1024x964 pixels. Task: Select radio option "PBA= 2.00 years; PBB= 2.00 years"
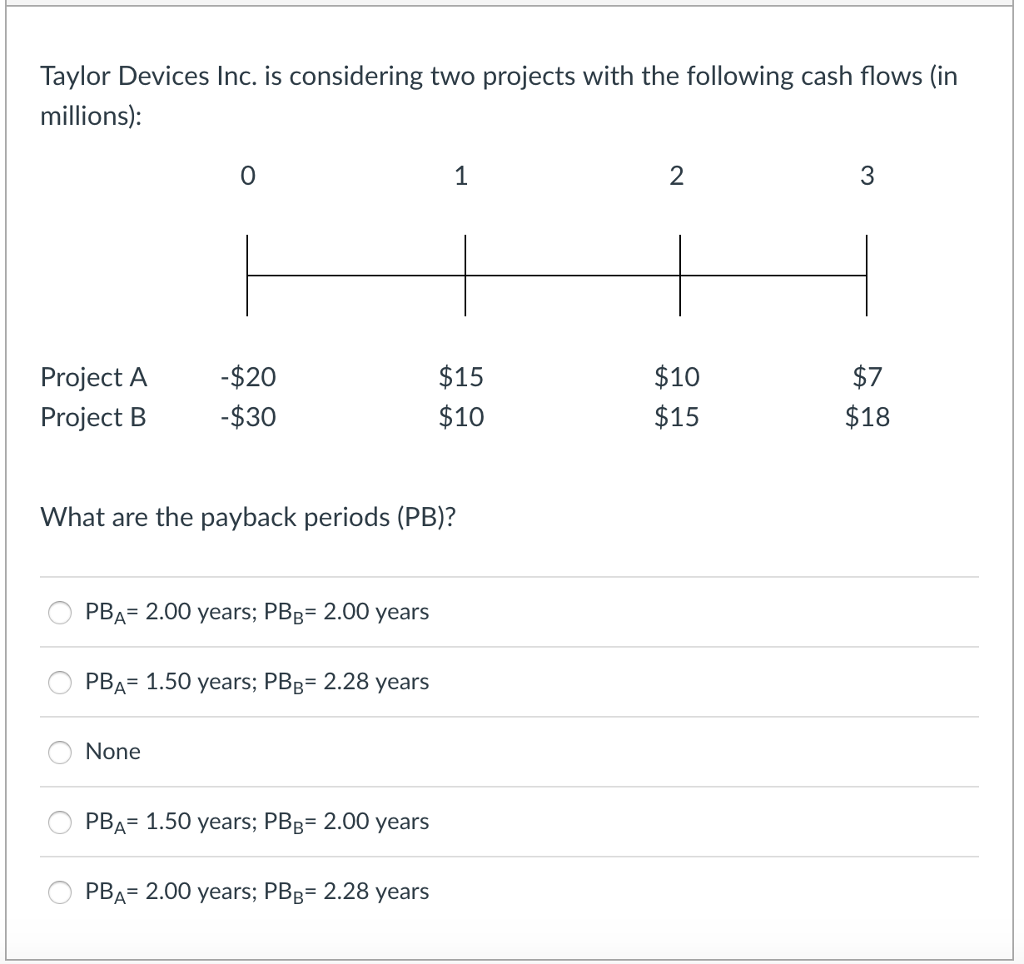(x=60, y=613)
